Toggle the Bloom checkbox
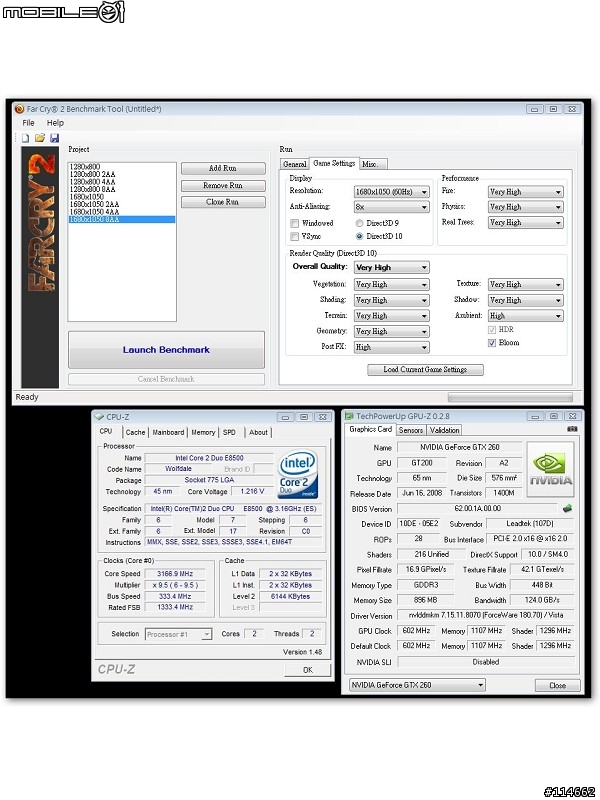 [x=492, y=343]
